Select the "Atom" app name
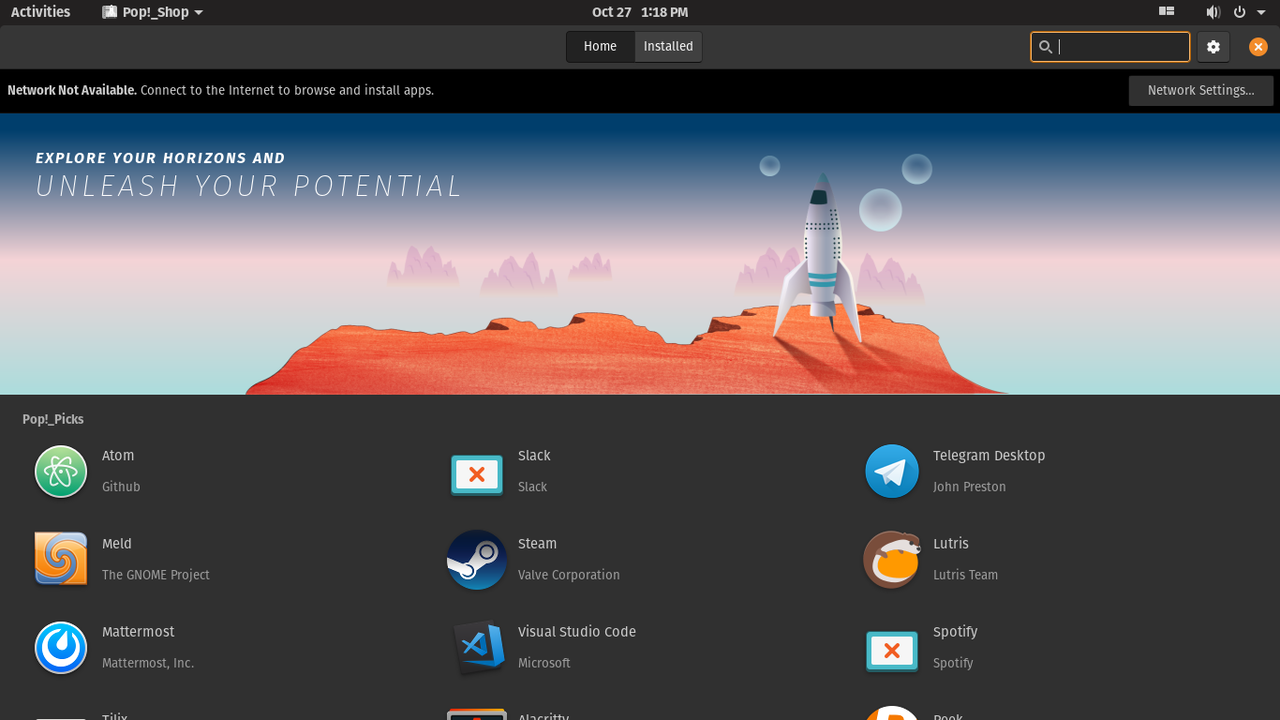Image resolution: width=1280 pixels, height=720 pixels. 118,456
